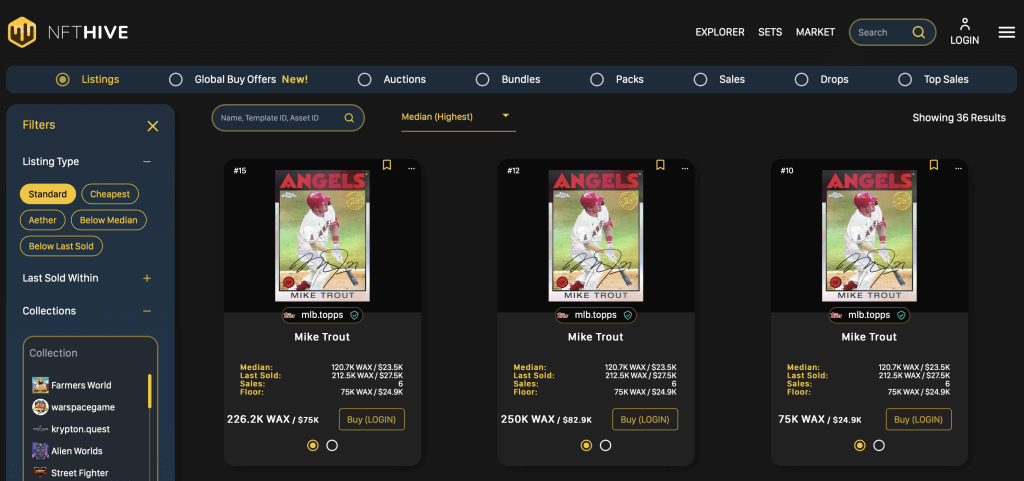The image size is (1024, 481).
Task: Click the magnifier icon in top search
Action: click(918, 32)
